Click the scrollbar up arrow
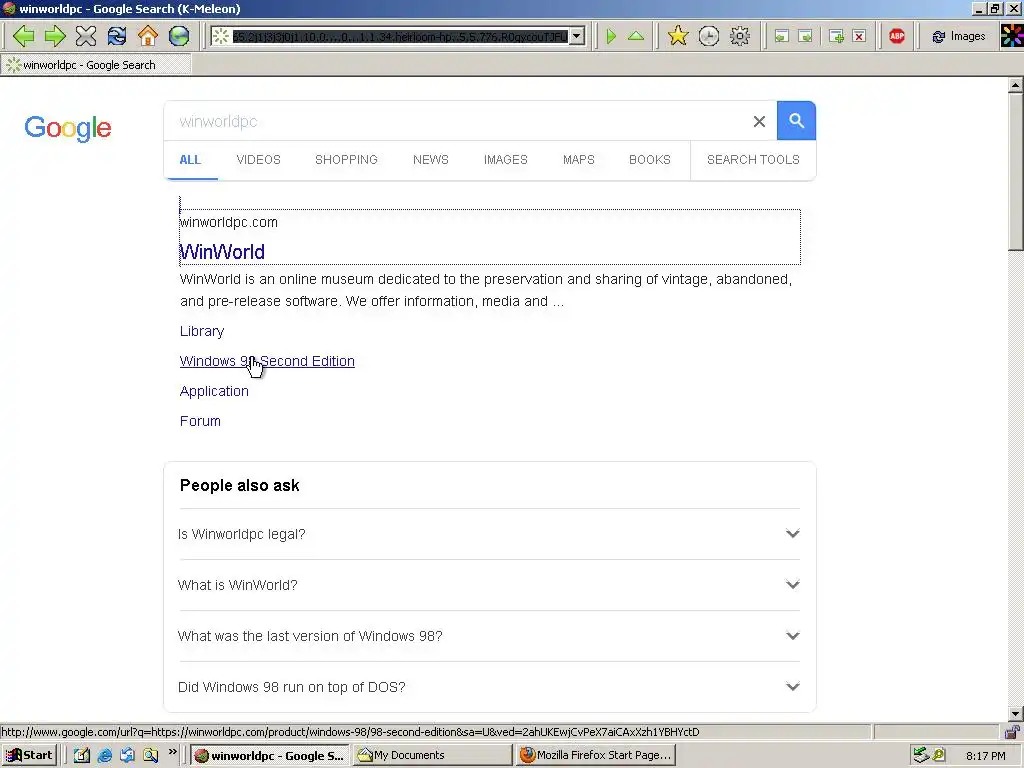The width and height of the screenshot is (1024, 768). coord(1016,85)
